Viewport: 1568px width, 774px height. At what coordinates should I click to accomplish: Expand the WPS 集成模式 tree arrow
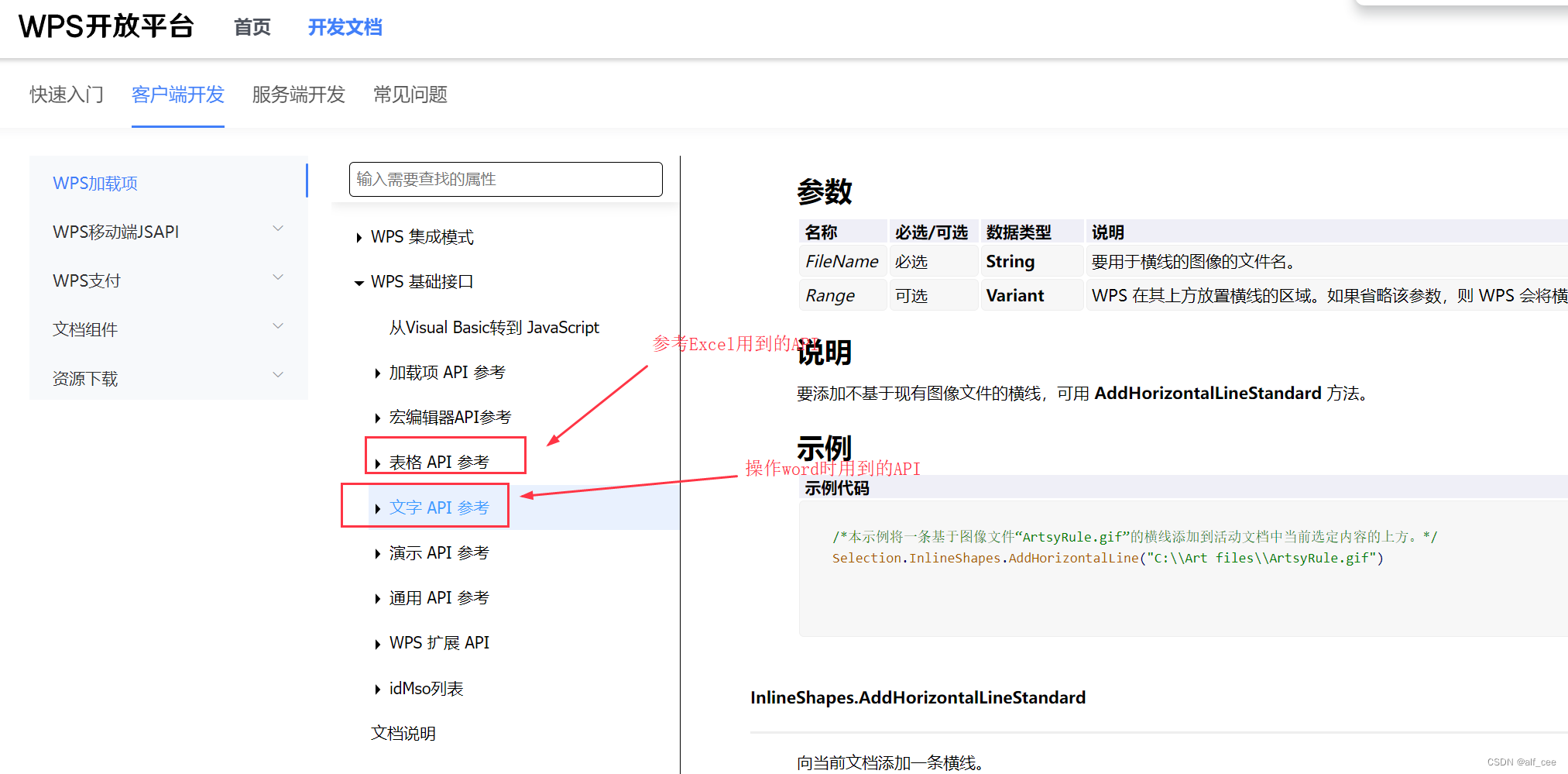(359, 238)
